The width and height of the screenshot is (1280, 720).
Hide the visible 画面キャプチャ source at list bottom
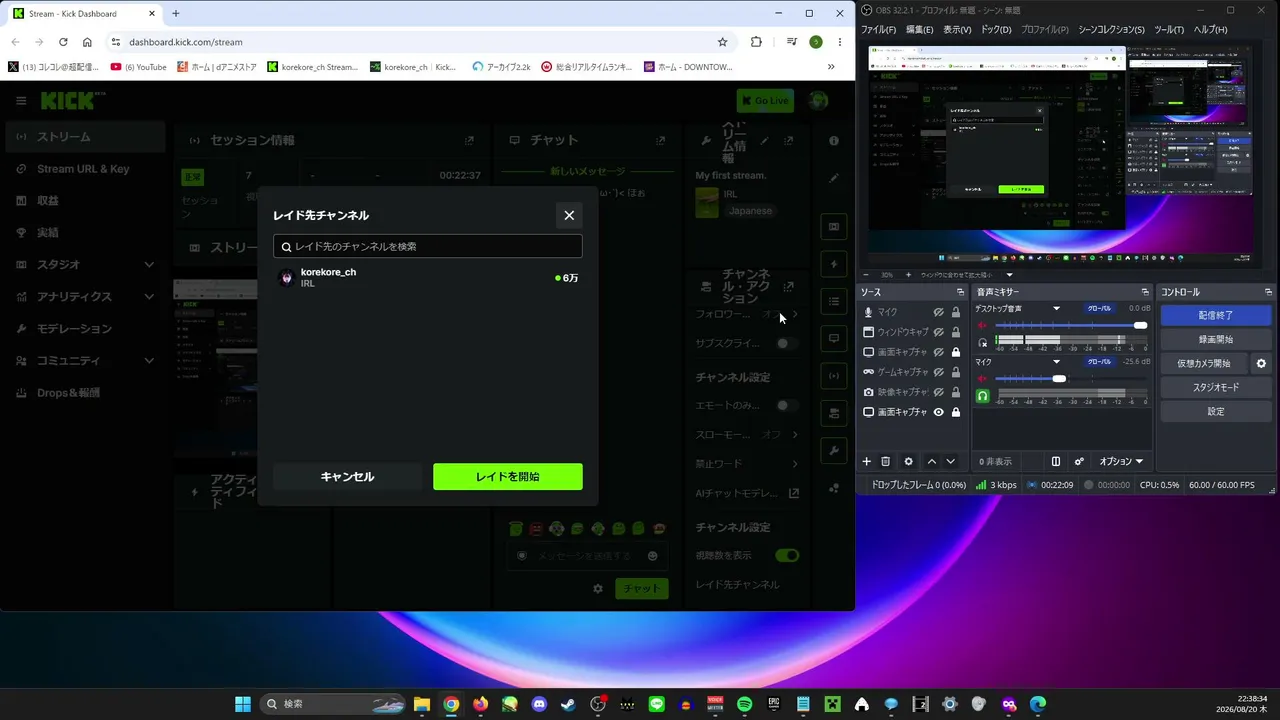[938, 412]
